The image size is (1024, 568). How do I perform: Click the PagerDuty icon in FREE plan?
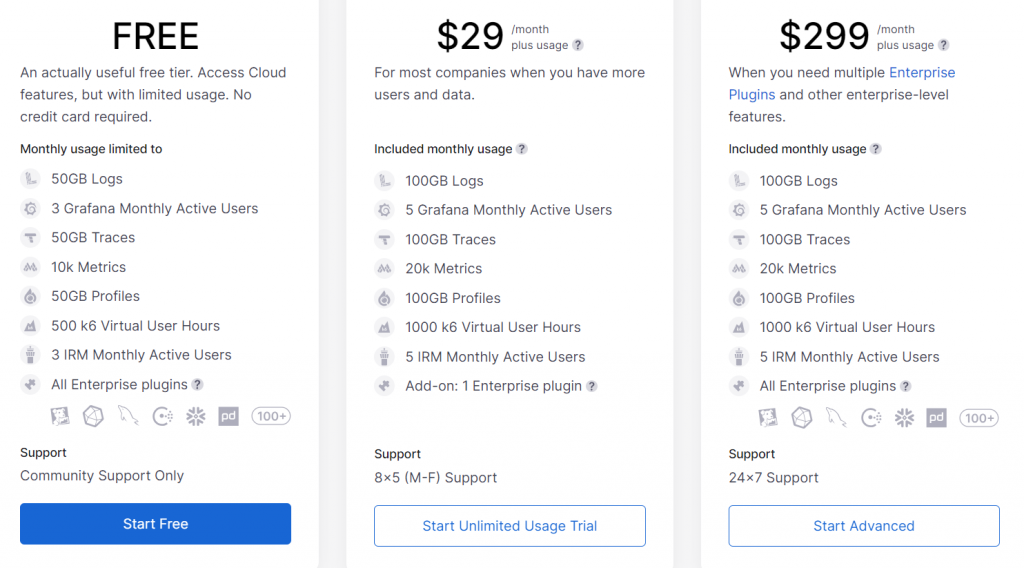[x=229, y=416]
